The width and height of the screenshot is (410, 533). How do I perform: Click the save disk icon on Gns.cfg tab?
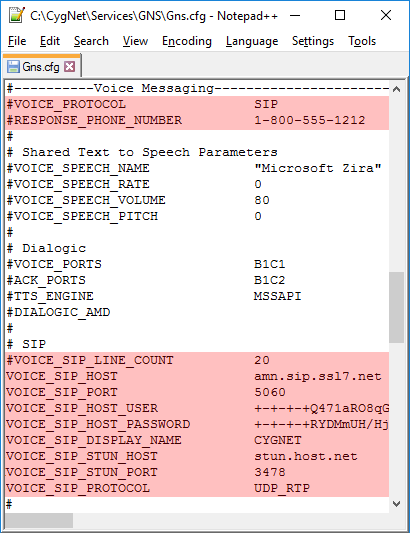13,67
